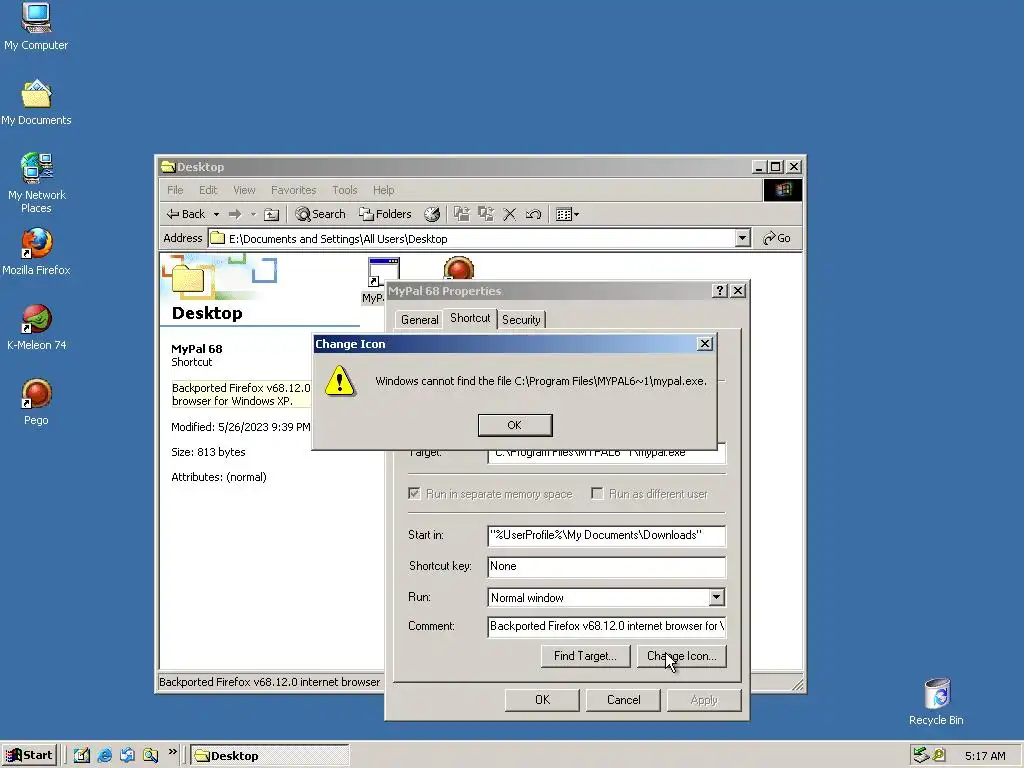Image resolution: width=1024 pixels, height=768 pixels.
Task: Click the Comment field
Action: (606, 626)
